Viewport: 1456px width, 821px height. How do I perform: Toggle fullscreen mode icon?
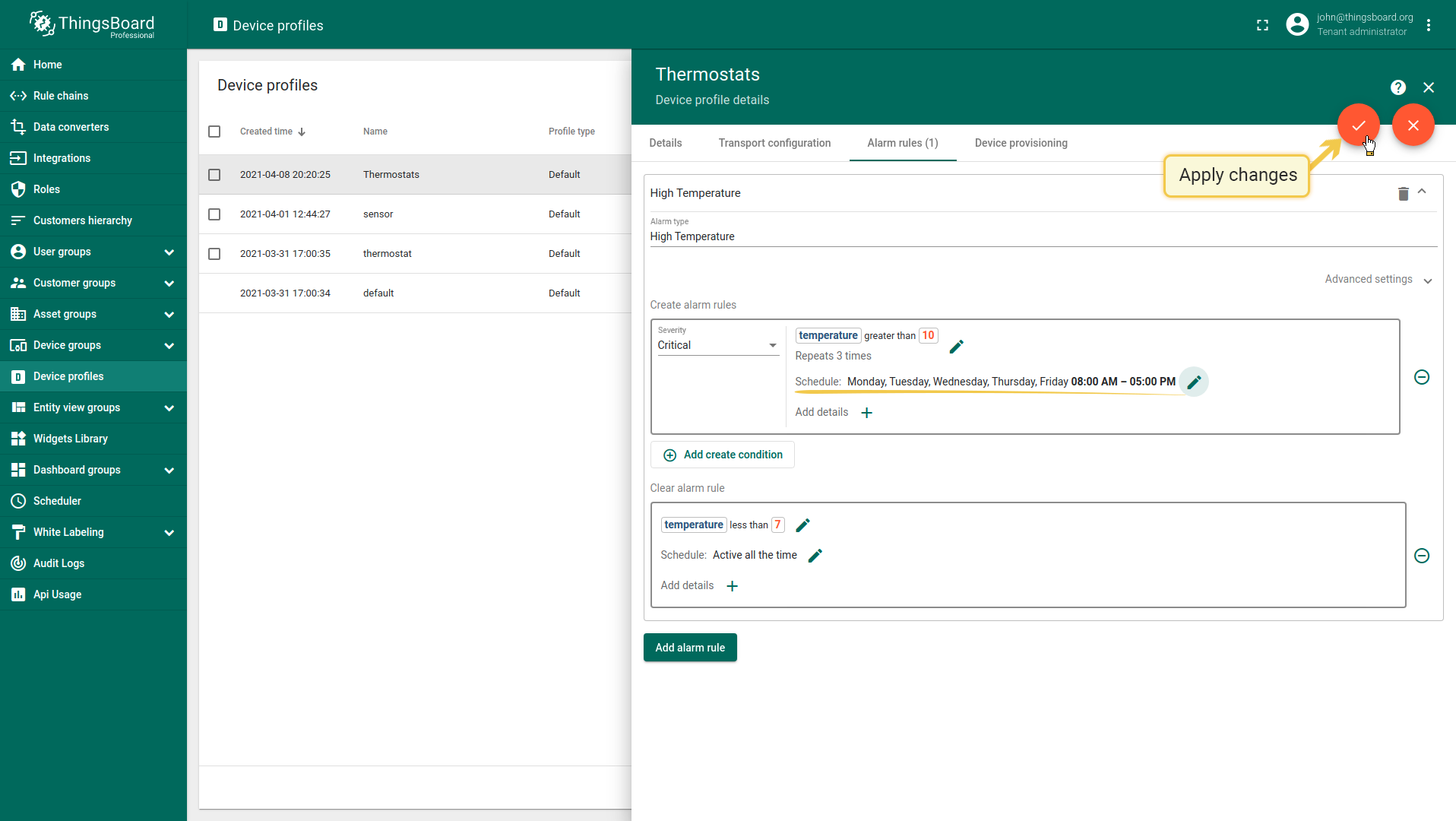click(x=1262, y=25)
